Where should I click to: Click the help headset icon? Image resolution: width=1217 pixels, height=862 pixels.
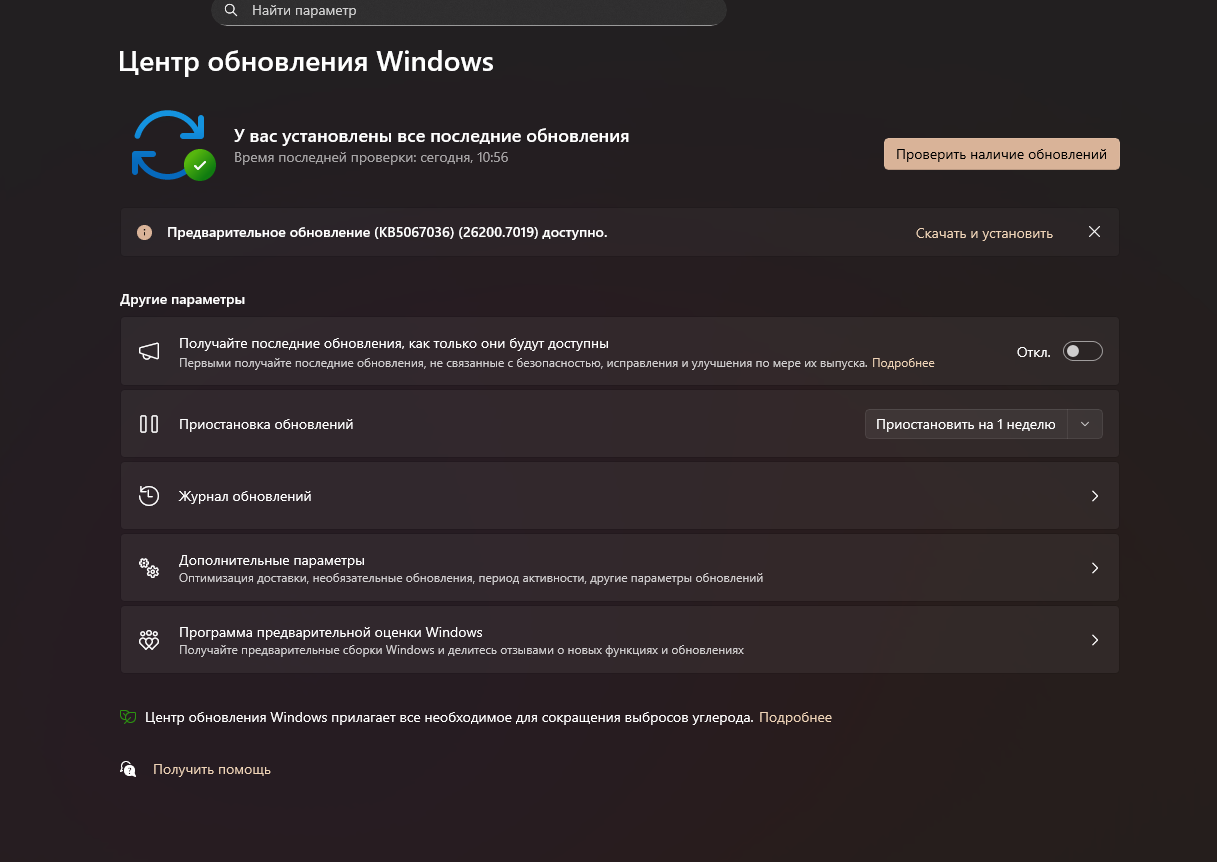coord(128,769)
